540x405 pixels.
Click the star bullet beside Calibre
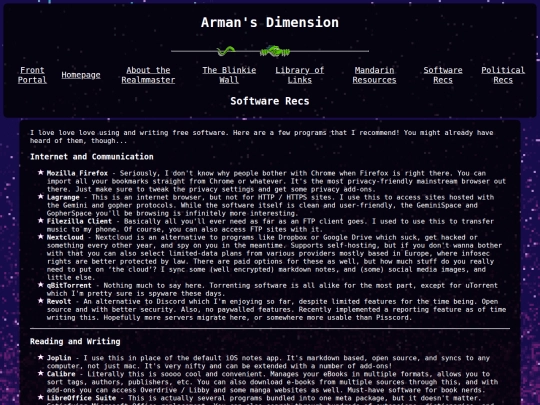[x=41, y=374]
